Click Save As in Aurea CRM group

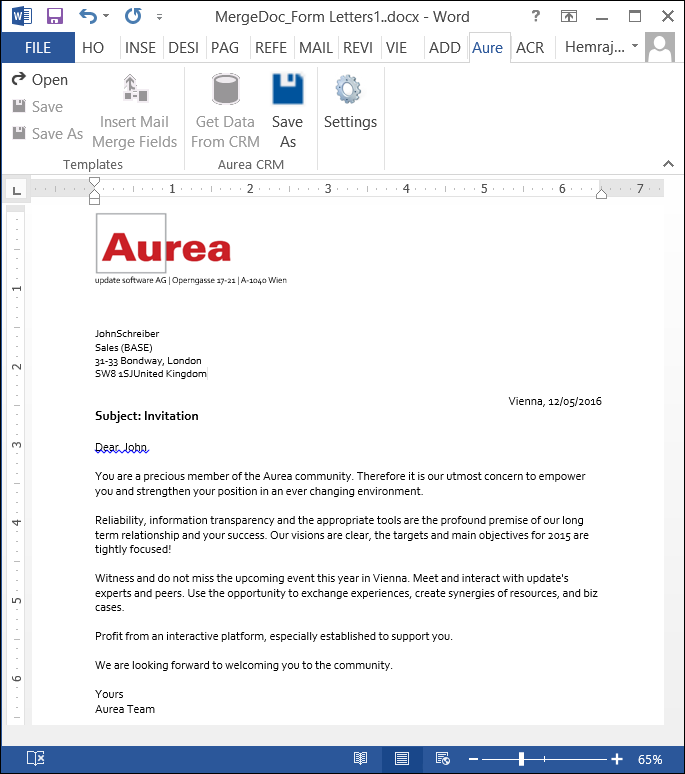point(288,112)
